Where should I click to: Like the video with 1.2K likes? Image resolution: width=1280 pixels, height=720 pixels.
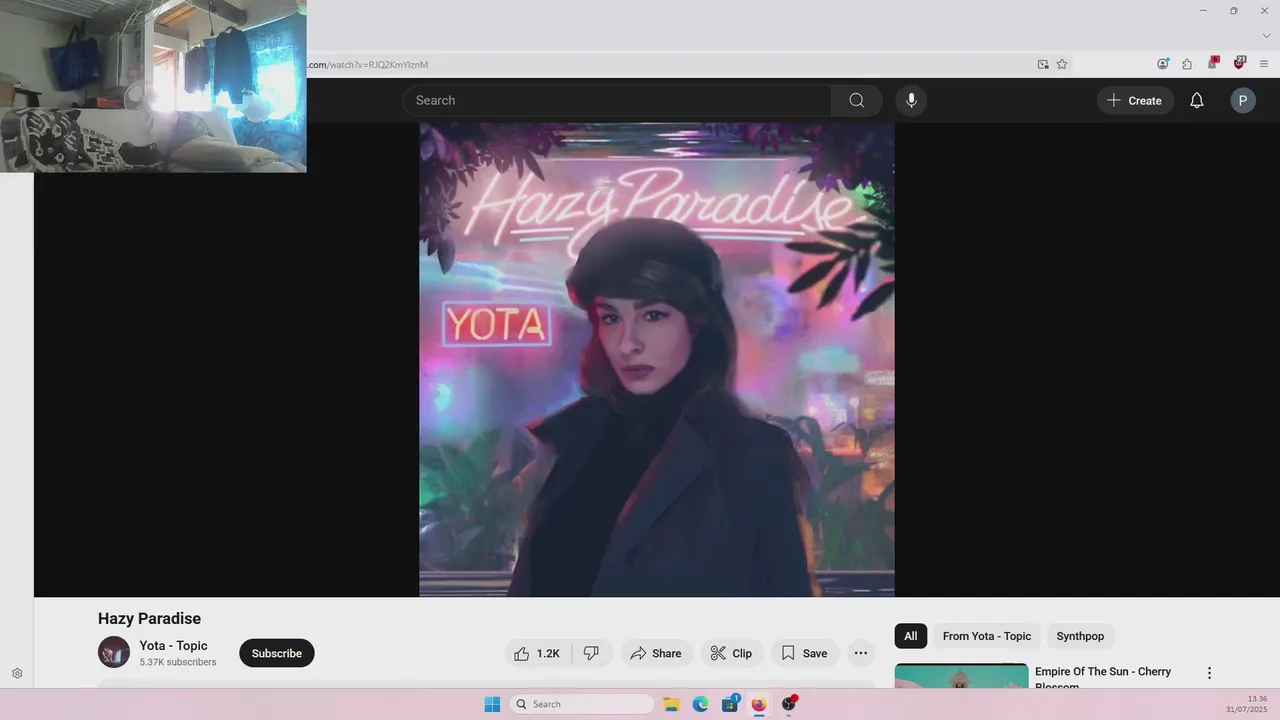pyautogui.click(x=538, y=653)
